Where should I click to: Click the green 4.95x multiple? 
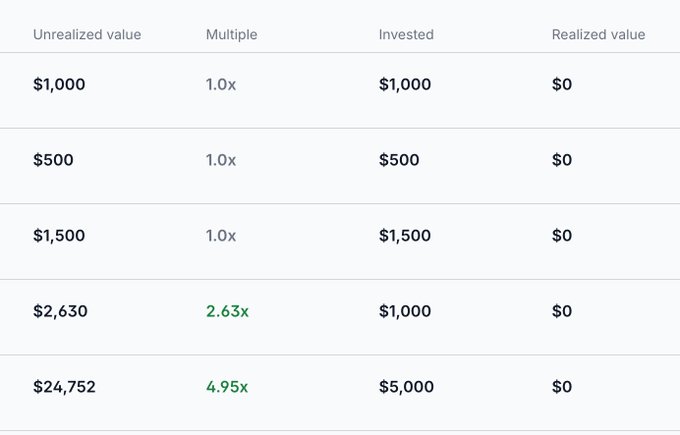pos(227,386)
